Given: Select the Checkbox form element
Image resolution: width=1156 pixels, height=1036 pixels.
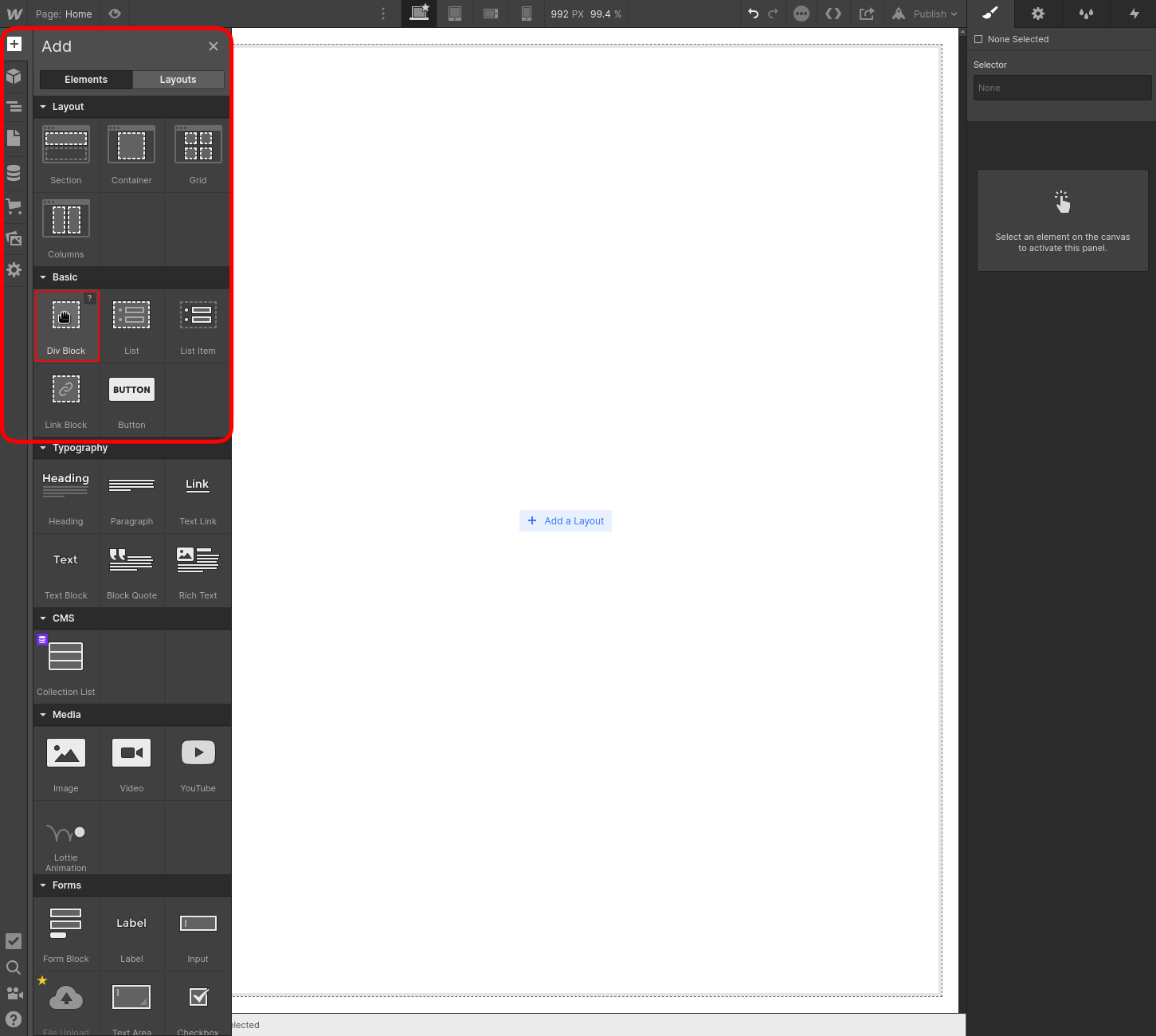Looking at the screenshot, I should click(197, 998).
